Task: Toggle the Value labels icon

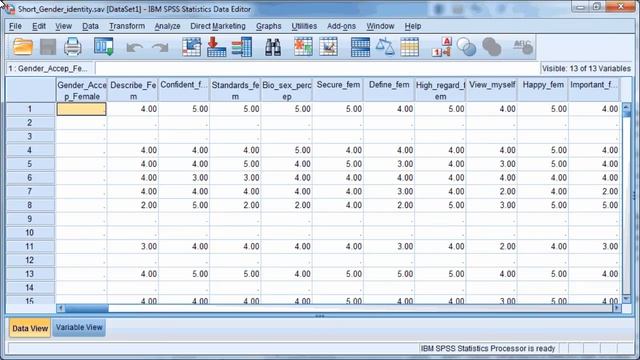Action: [x=442, y=47]
